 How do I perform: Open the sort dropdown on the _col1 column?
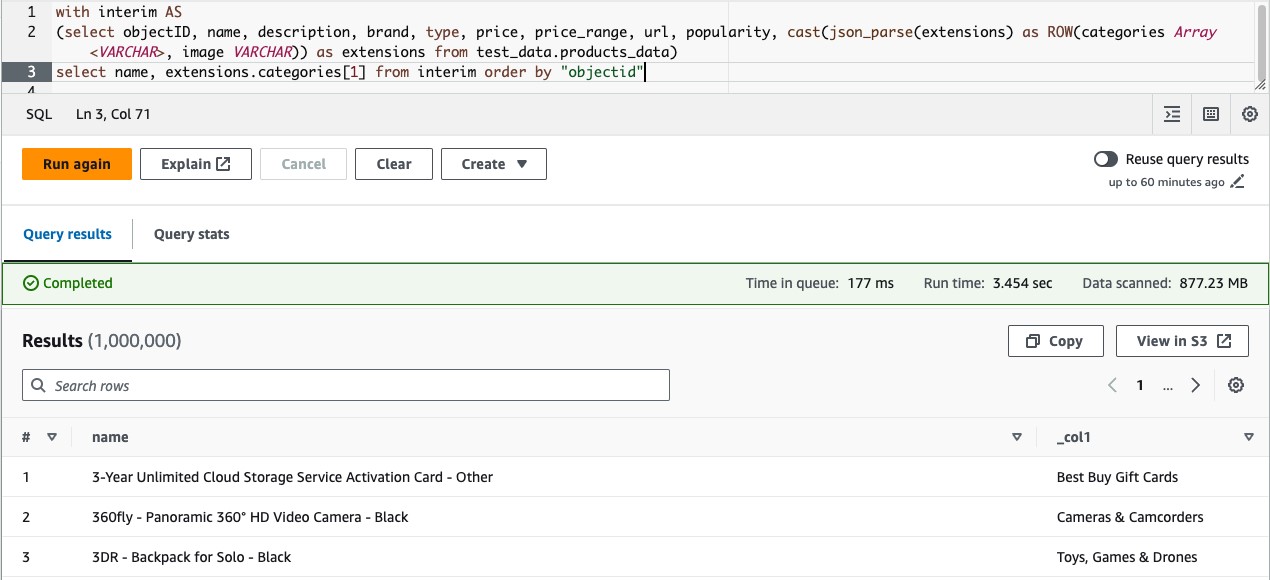[x=1248, y=437]
